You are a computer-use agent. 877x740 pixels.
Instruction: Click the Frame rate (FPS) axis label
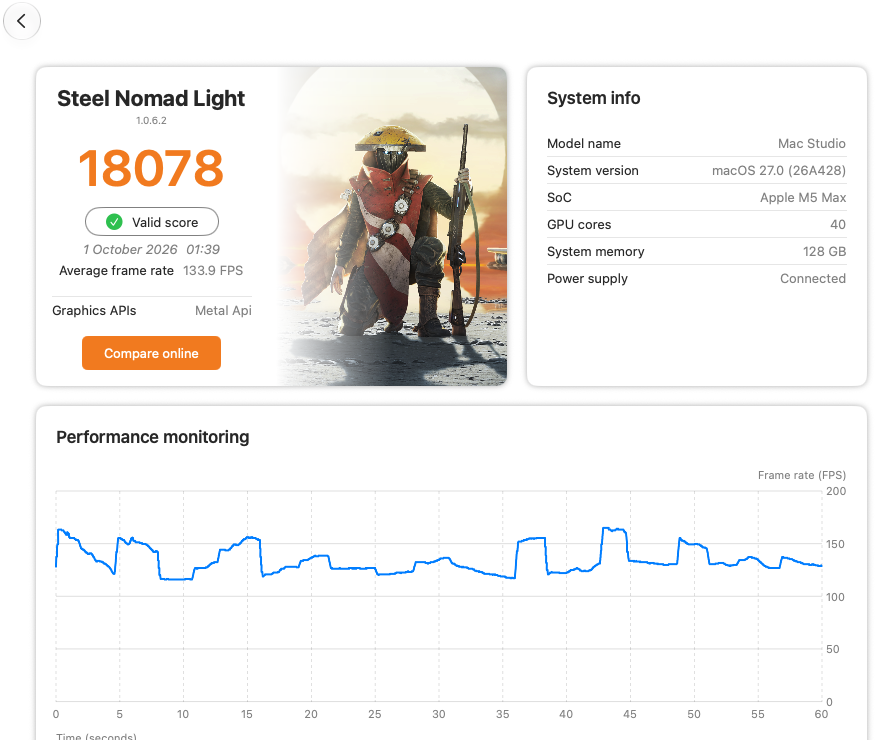coord(801,475)
